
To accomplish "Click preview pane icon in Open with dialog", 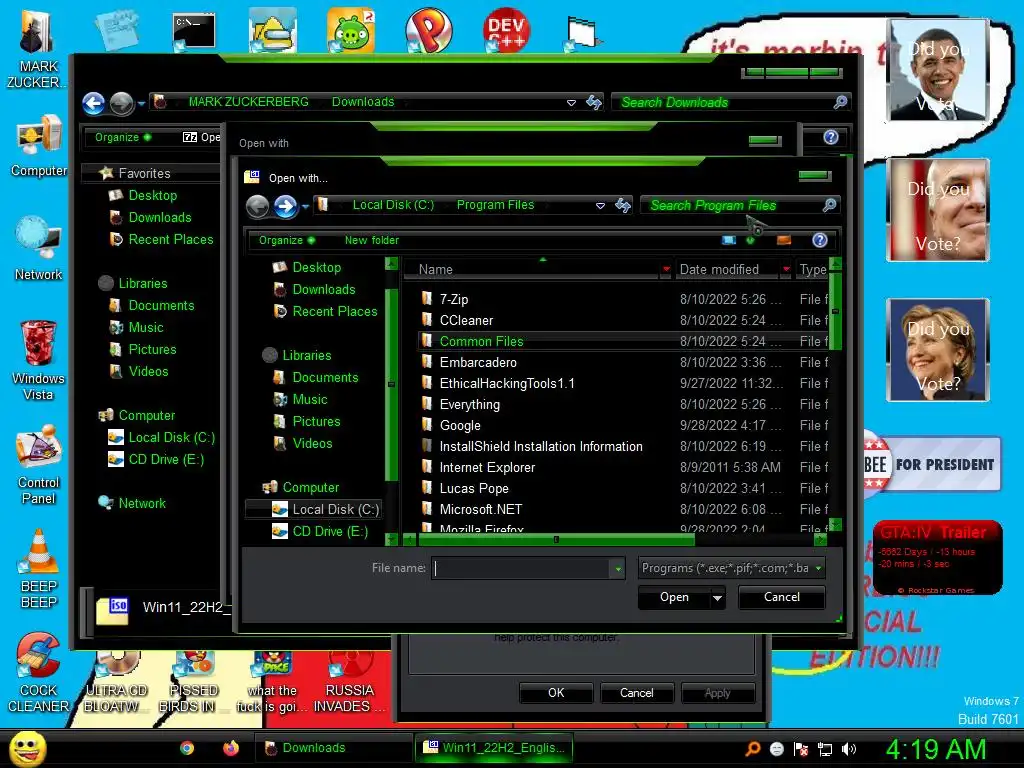I will (x=784, y=240).
